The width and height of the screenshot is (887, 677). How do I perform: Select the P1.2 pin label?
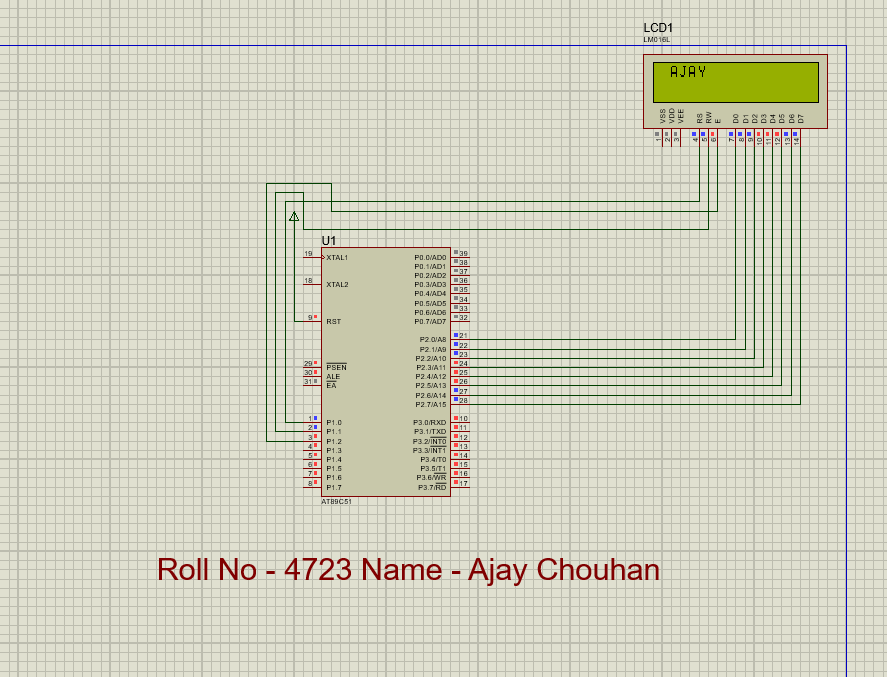click(x=334, y=441)
